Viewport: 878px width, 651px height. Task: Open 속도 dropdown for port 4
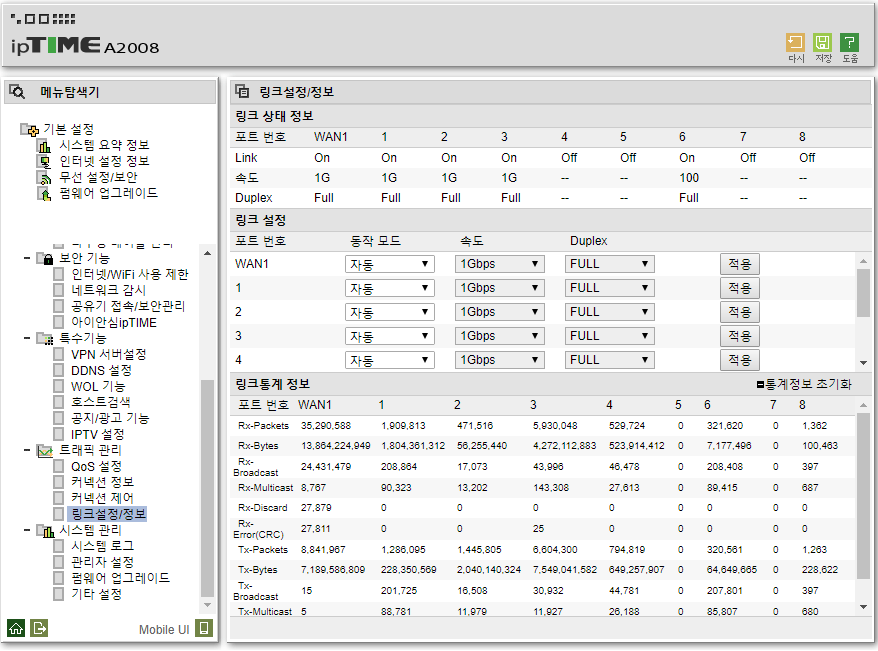pyautogui.click(x=499, y=360)
